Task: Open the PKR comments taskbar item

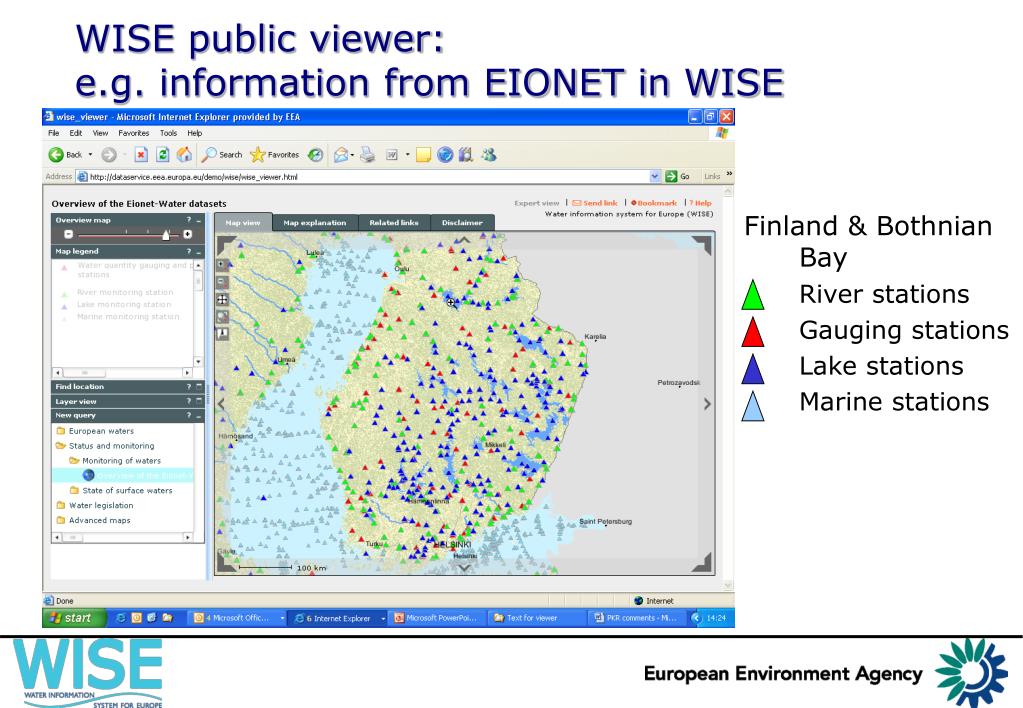Action: [x=635, y=618]
